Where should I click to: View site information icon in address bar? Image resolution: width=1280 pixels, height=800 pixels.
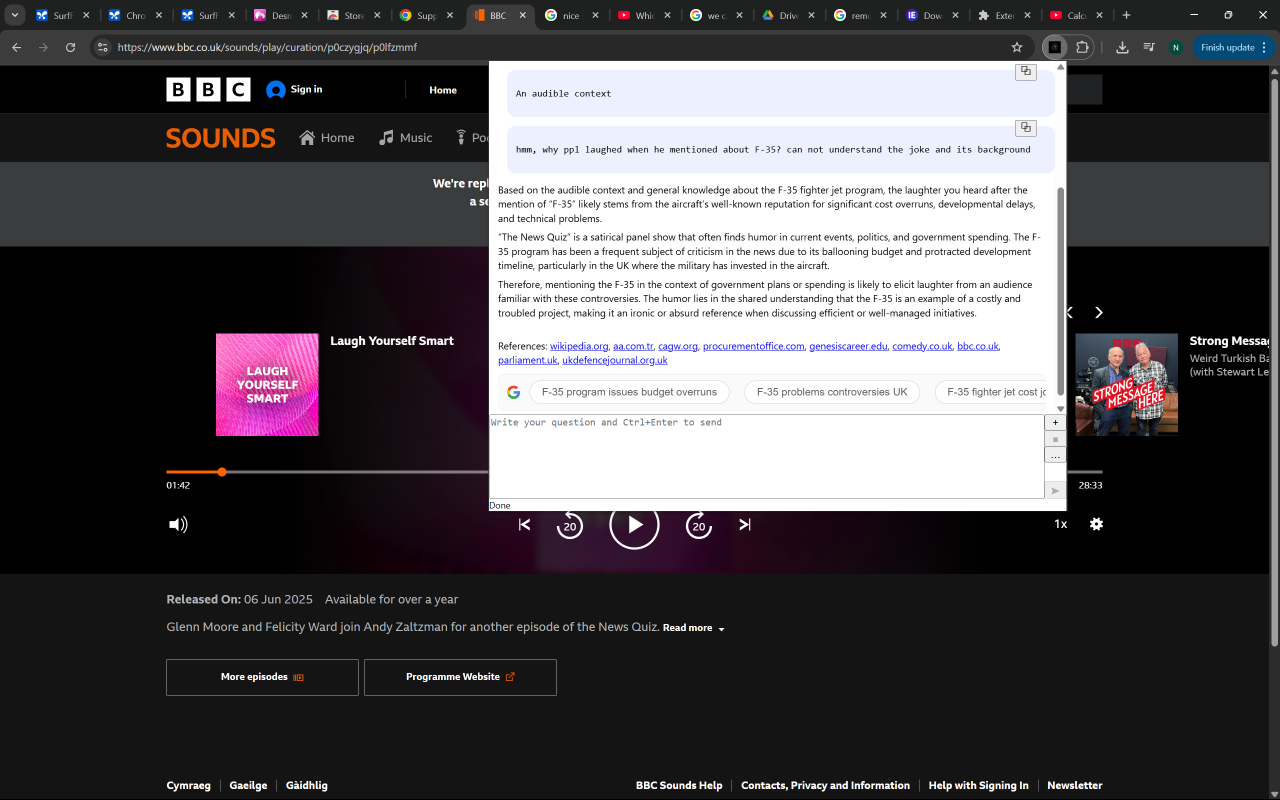pyautogui.click(x=102, y=47)
